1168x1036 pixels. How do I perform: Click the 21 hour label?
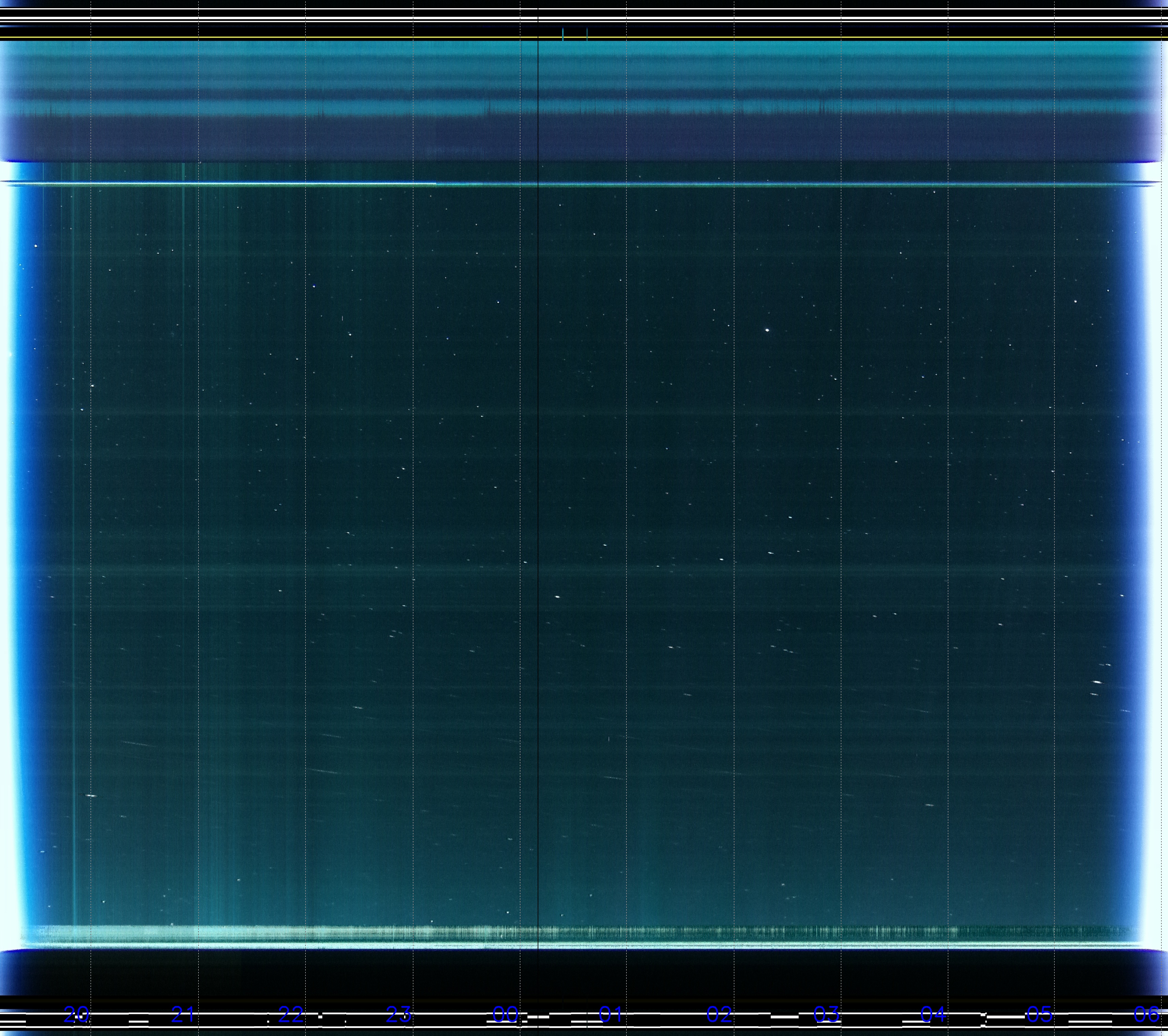pyautogui.click(x=183, y=1014)
